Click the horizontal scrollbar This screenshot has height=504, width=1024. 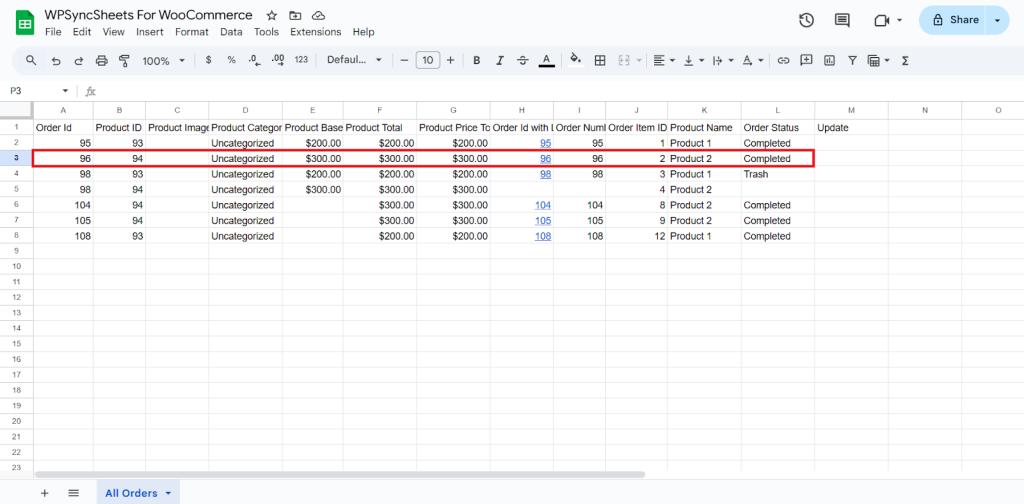[x=340, y=475]
